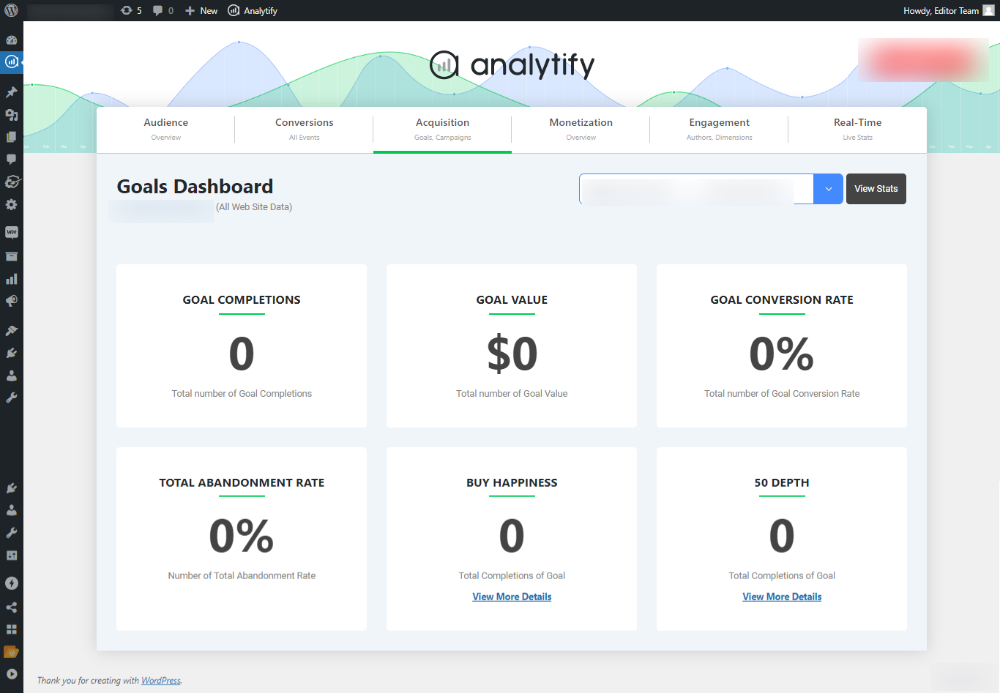
Task: Open the Howdy, Editor Team account menu
Action: pos(948,10)
